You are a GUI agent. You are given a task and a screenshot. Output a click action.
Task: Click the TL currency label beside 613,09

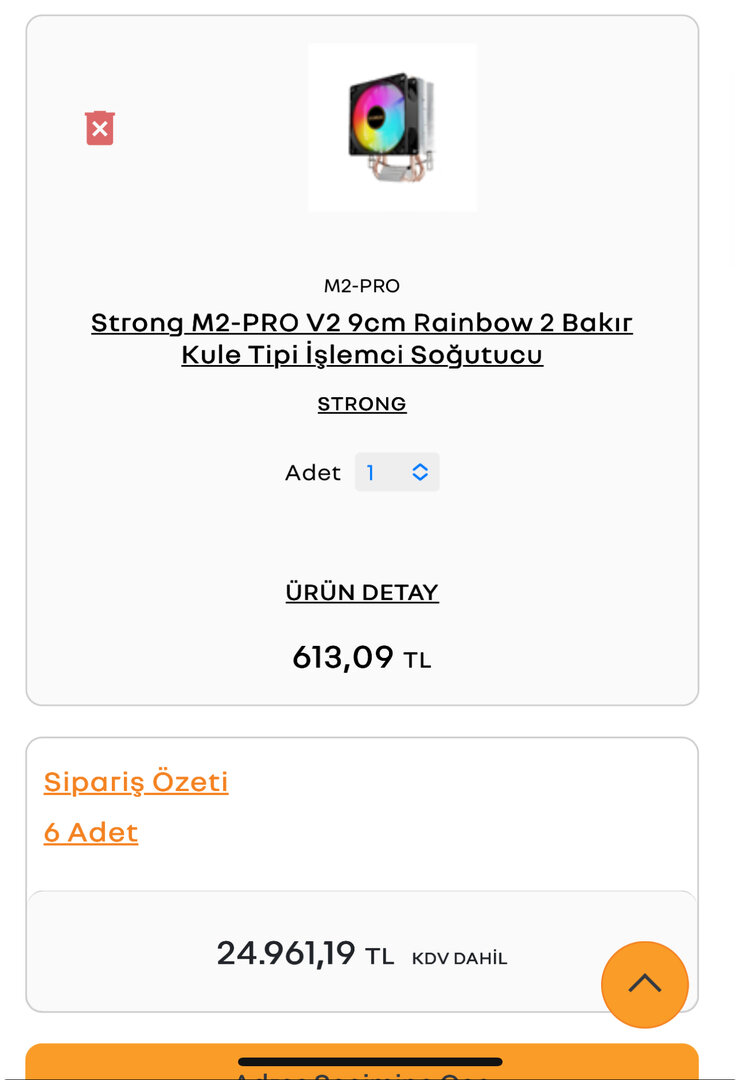(417, 661)
